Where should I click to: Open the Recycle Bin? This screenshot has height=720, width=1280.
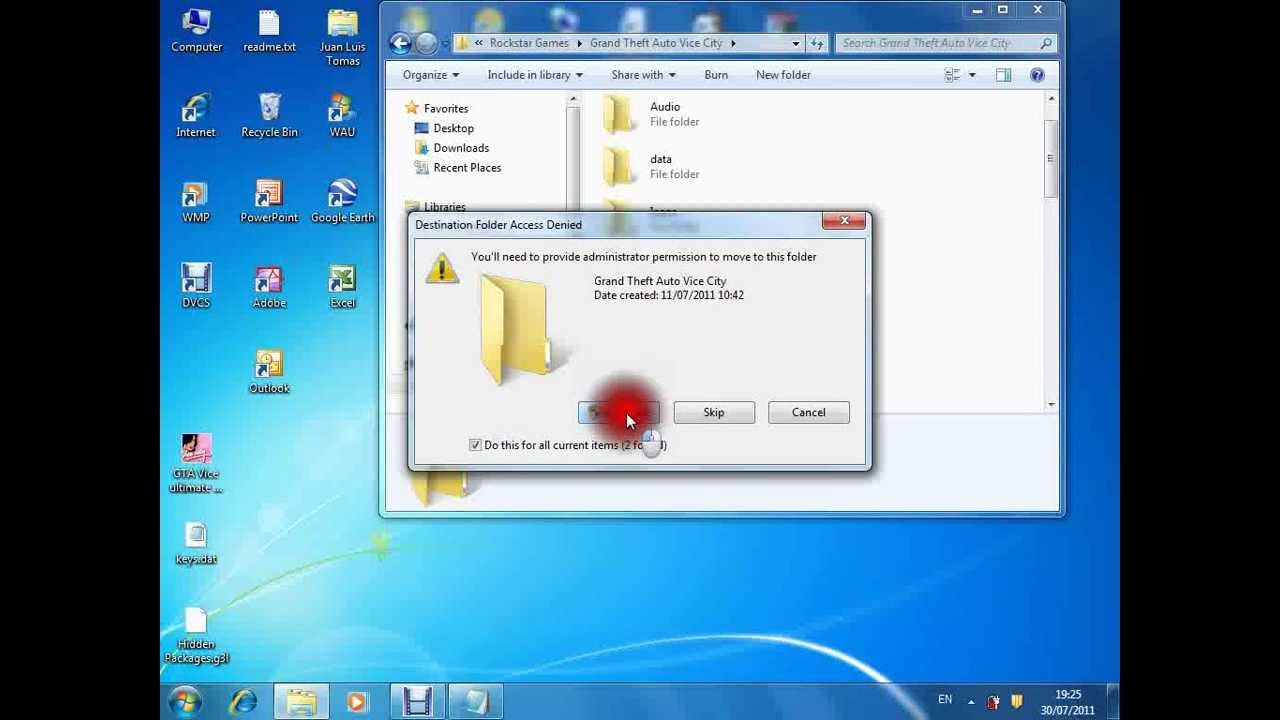tap(269, 115)
